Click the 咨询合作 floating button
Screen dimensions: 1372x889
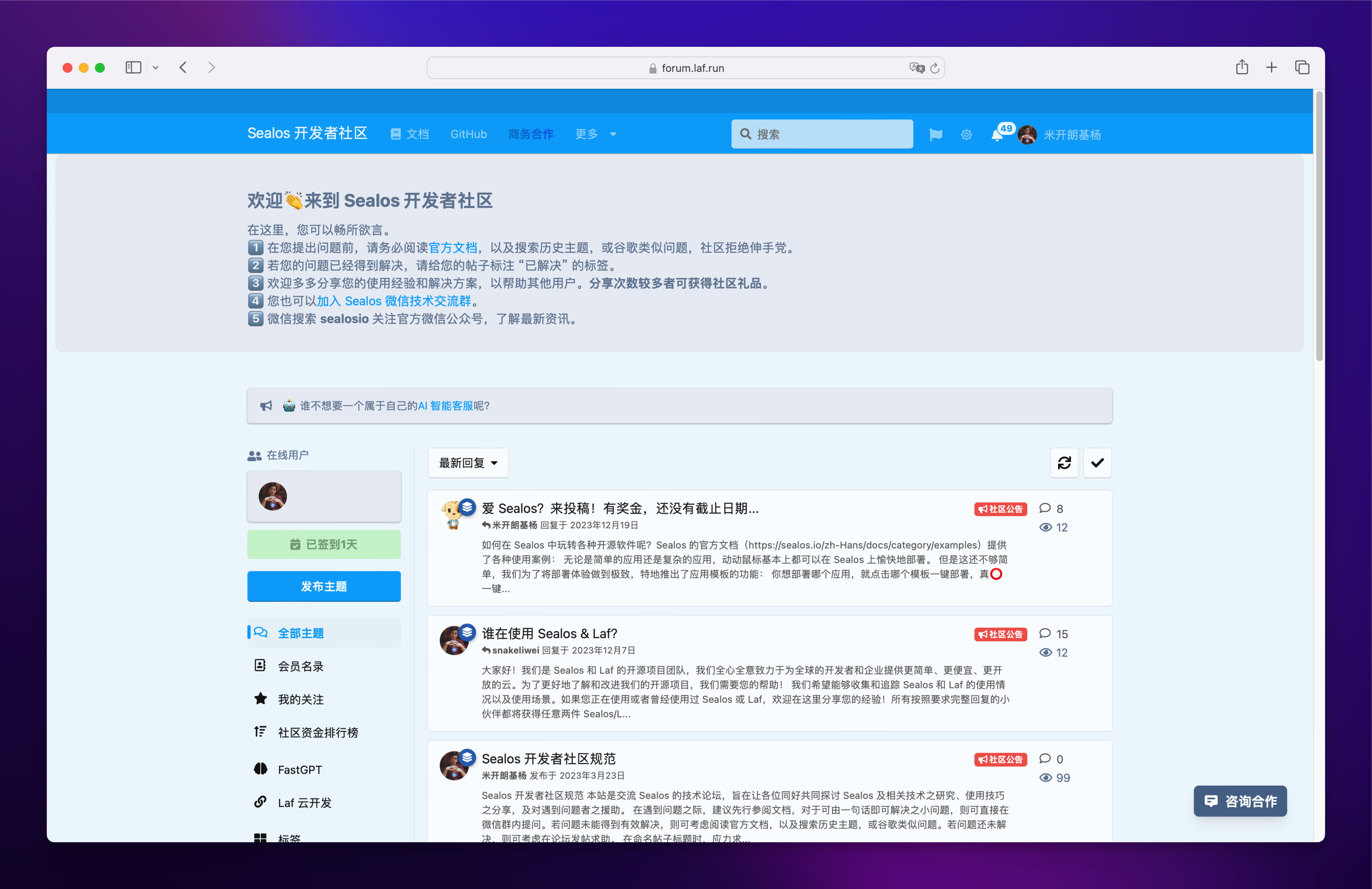click(x=1240, y=801)
